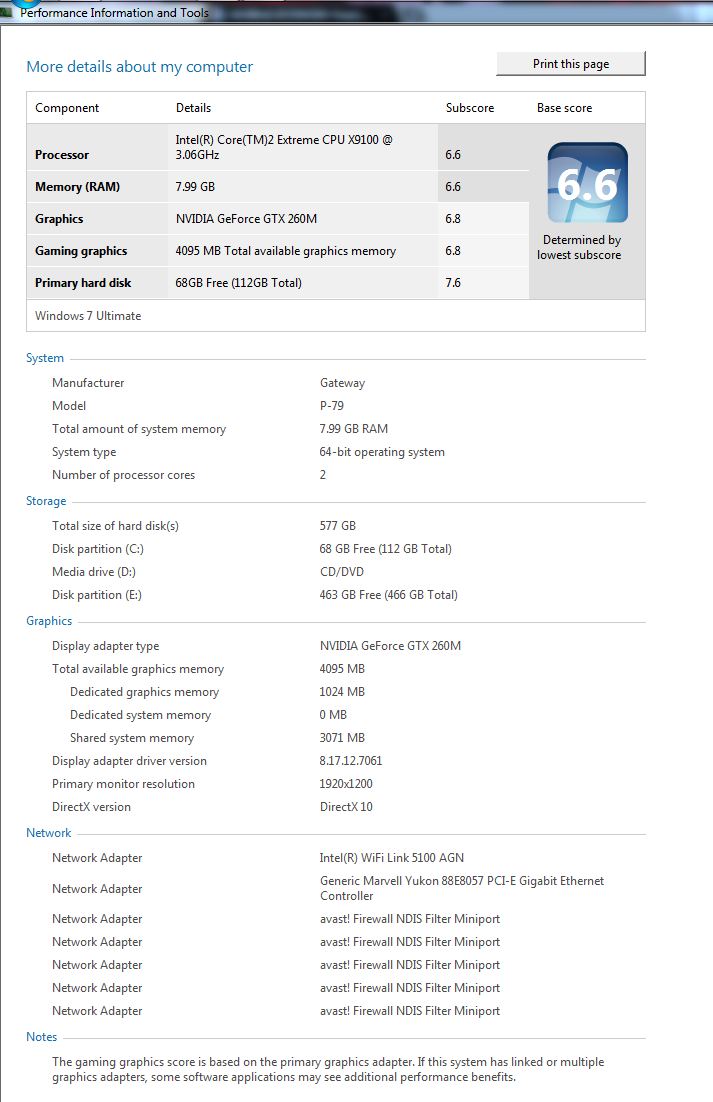
Task: Click the Component column header
Action: click(x=67, y=108)
